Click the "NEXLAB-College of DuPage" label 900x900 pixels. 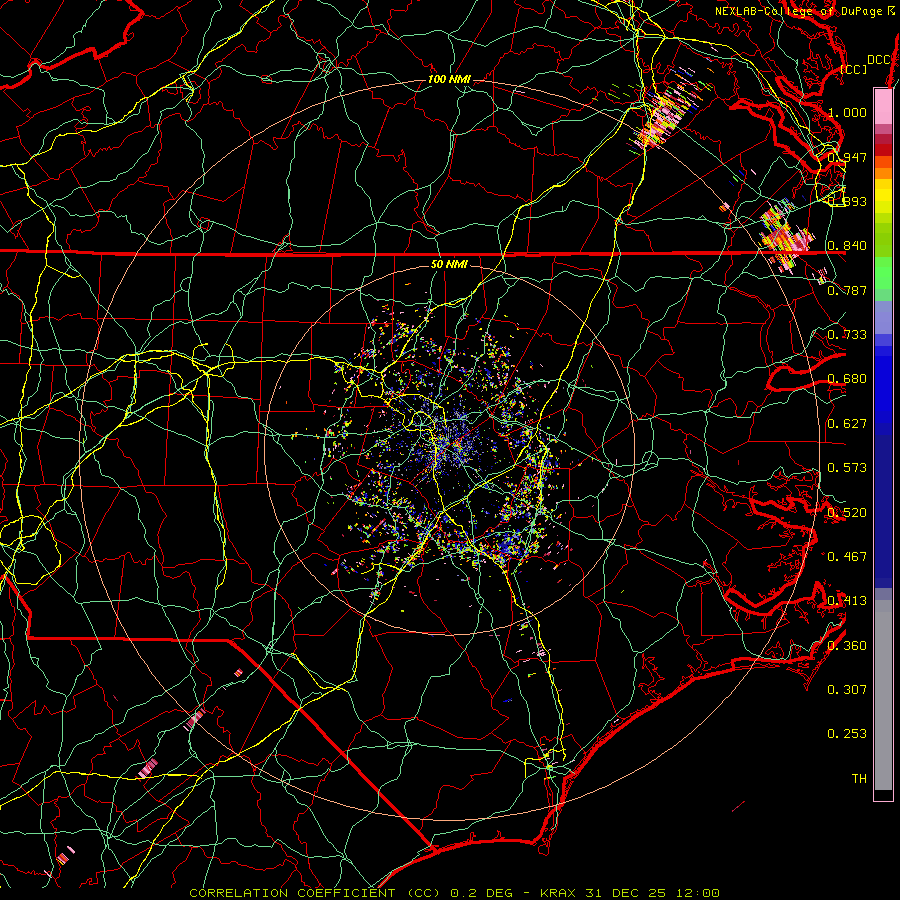pyautogui.click(x=798, y=11)
